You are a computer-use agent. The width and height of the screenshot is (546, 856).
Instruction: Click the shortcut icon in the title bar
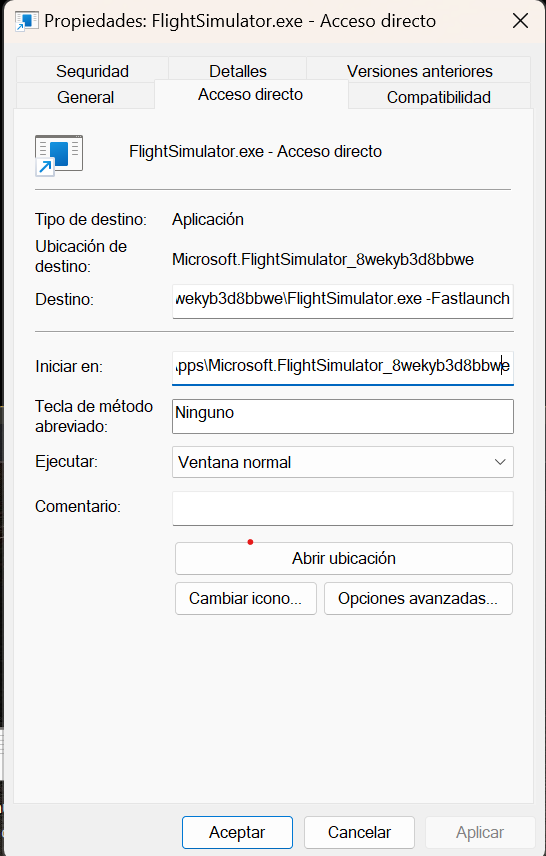(x=27, y=21)
